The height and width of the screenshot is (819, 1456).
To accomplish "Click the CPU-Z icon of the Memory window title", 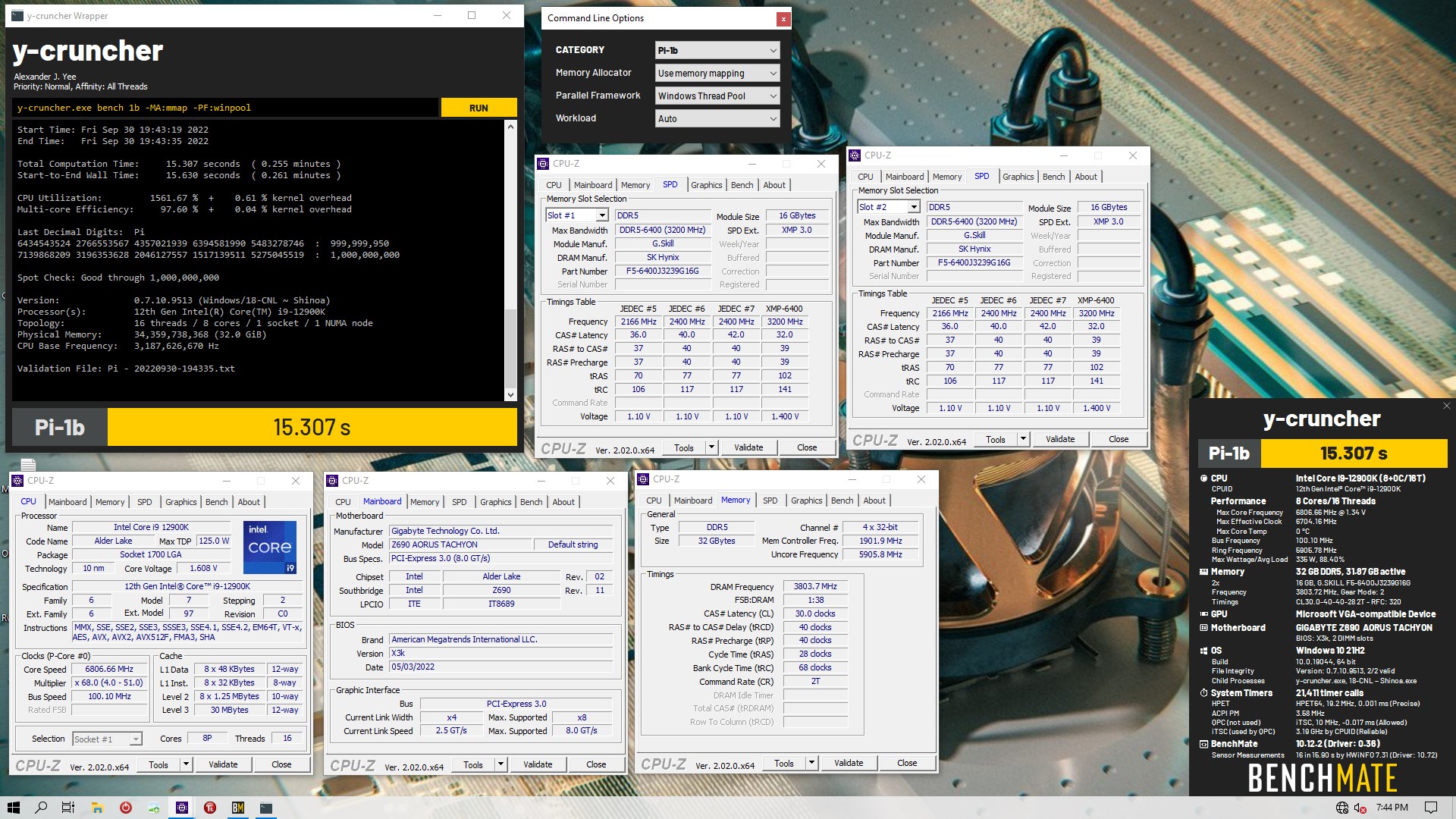I will [x=643, y=479].
